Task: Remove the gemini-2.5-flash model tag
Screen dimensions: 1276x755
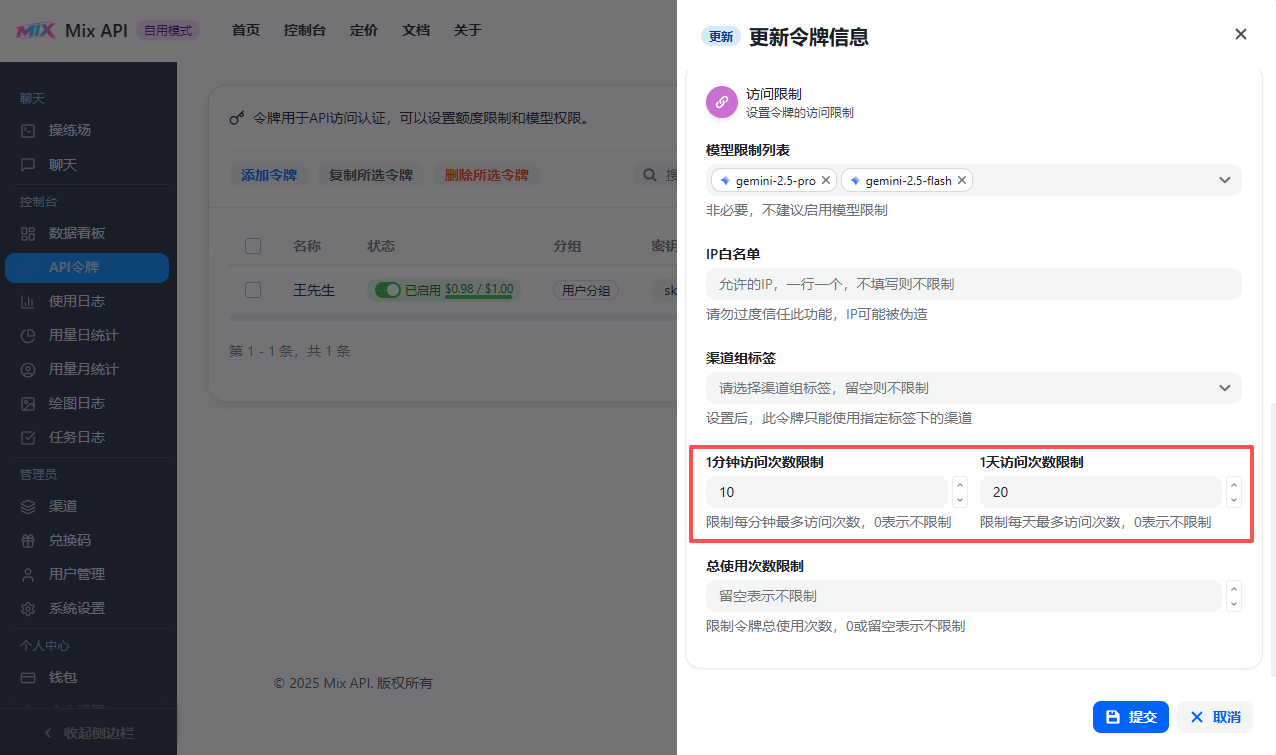Action: pos(961,181)
